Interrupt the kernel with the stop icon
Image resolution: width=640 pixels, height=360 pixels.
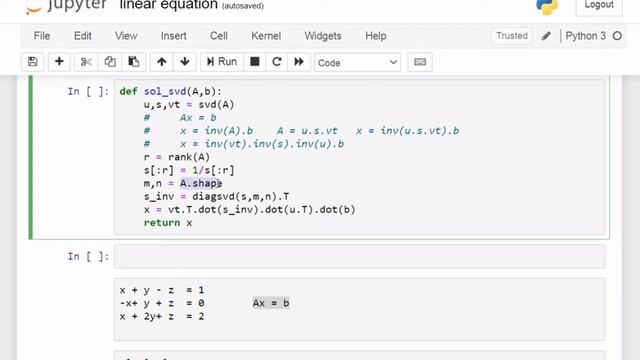point(255,62)
